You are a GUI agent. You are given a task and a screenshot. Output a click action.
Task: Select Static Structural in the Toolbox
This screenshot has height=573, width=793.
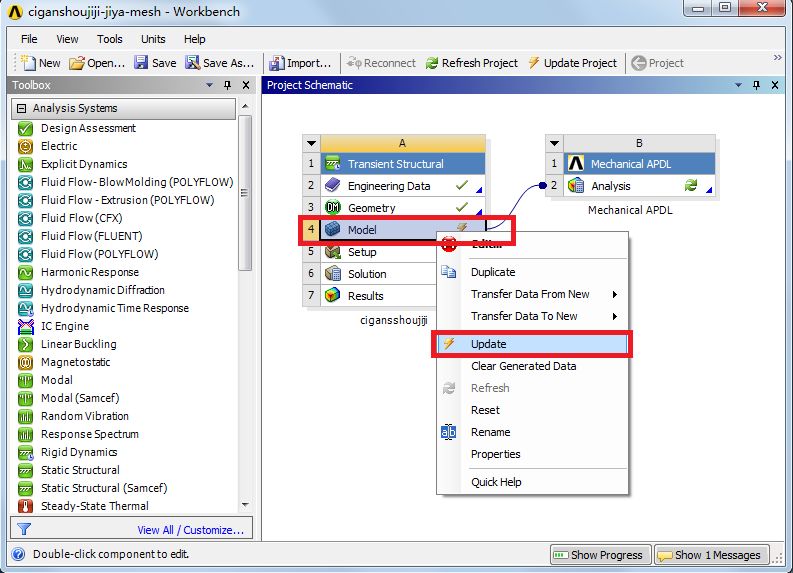(x=80, y=470)
